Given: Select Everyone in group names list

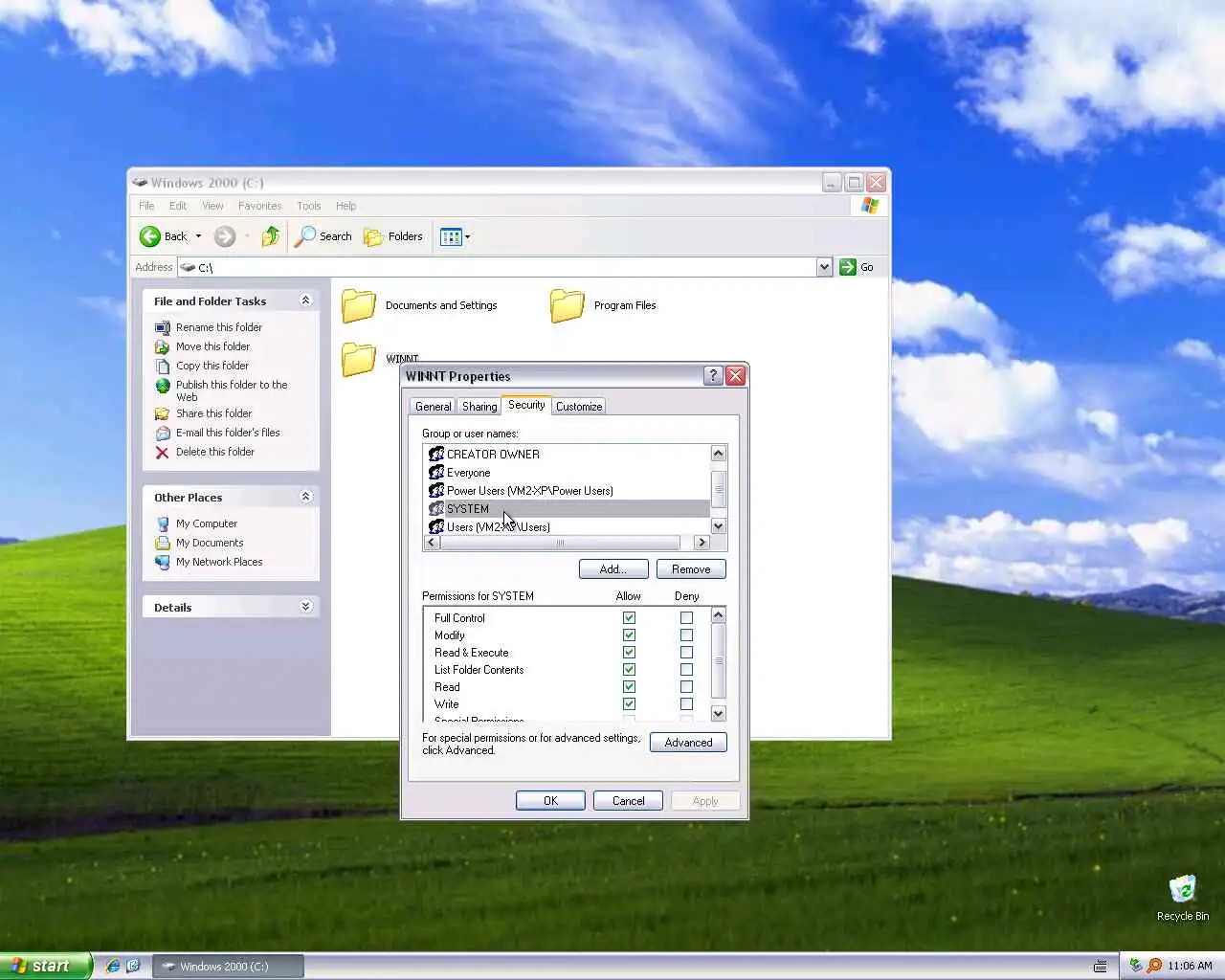Looking at the screenshot, I should [x=567, y=473].
